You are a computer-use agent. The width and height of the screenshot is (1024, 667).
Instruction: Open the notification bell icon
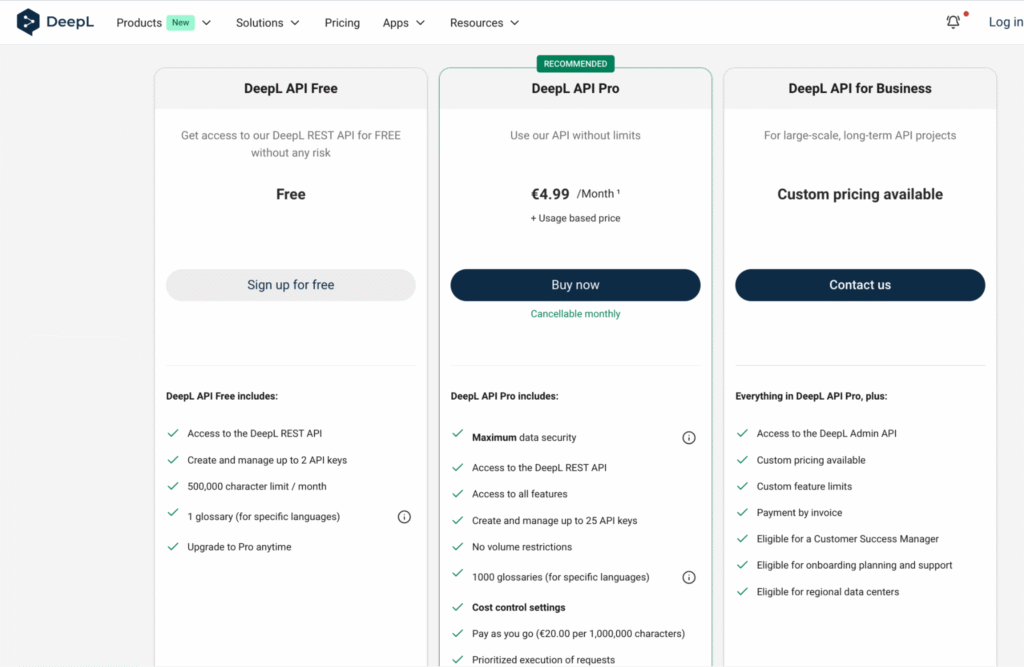click(953, 21)
